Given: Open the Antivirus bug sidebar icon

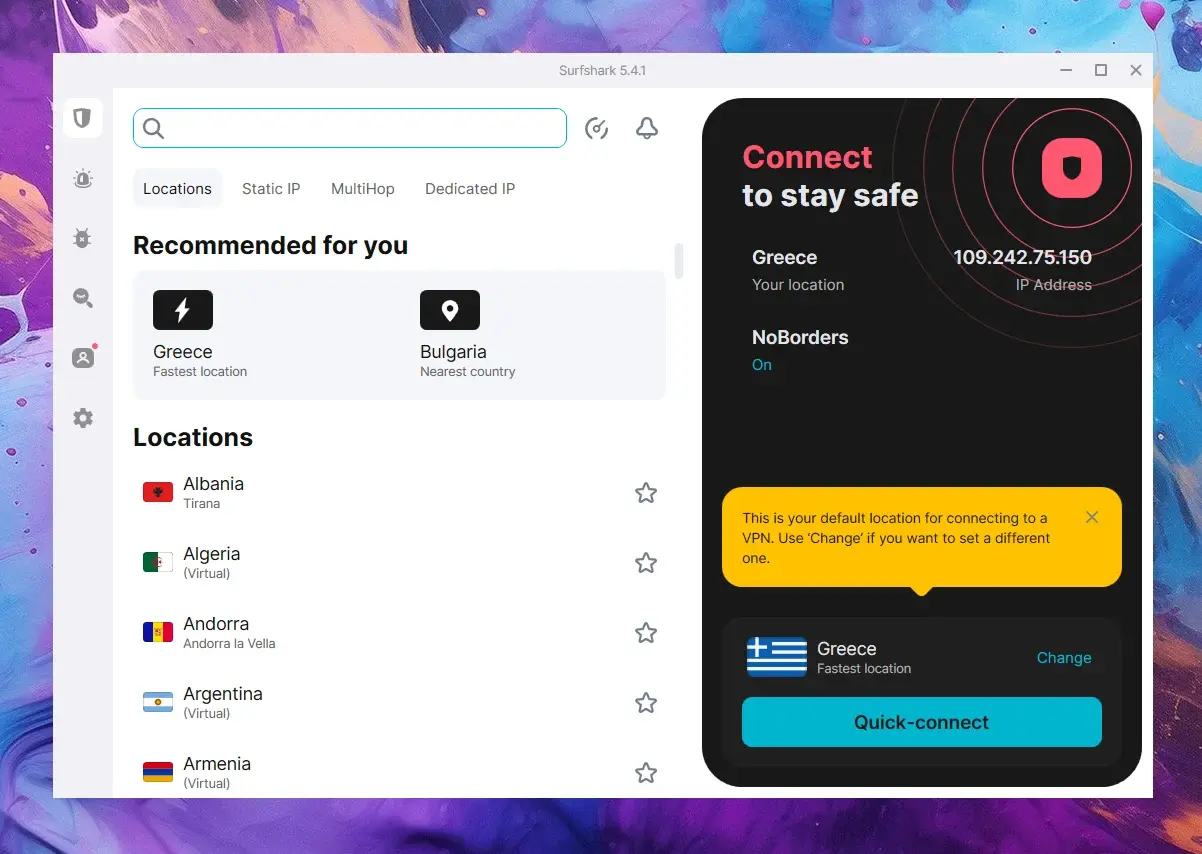Looking at the screenshot, I should coord(83,238).
